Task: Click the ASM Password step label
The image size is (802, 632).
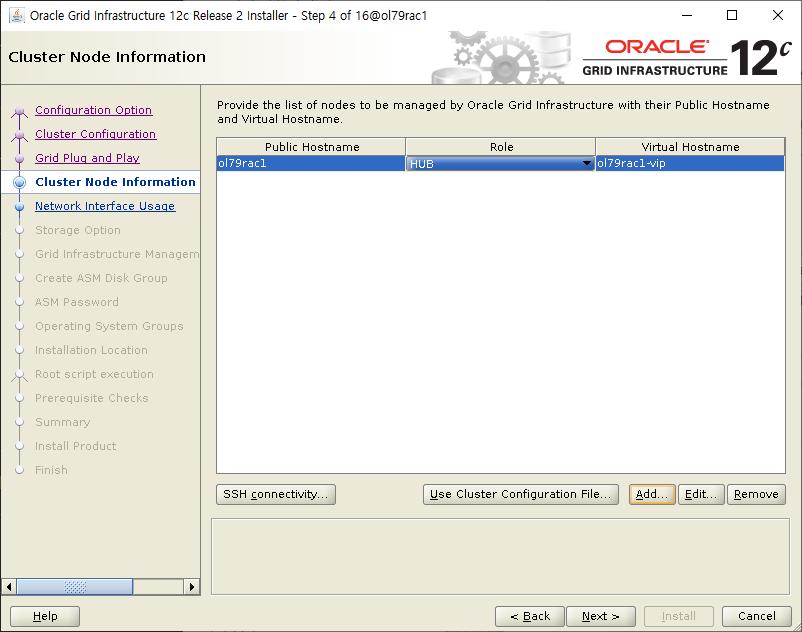Action: click(x=77, y=302)
